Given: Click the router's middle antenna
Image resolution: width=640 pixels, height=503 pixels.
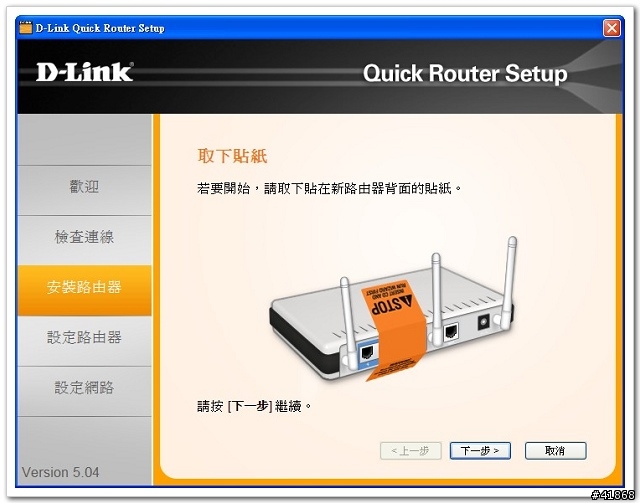Looking at the screenshot, I should pyautogui.click(x=436, y=300).
